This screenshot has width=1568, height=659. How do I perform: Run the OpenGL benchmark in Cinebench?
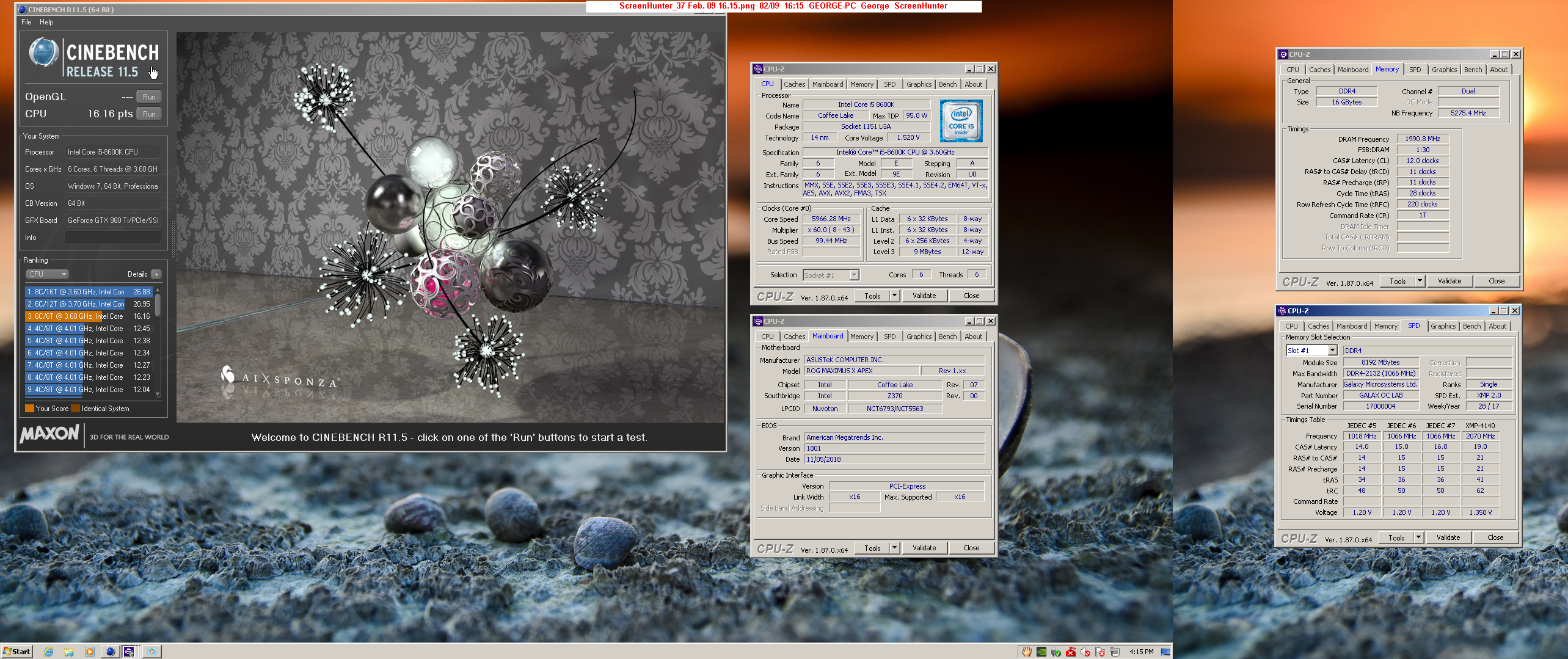point(149,97)
